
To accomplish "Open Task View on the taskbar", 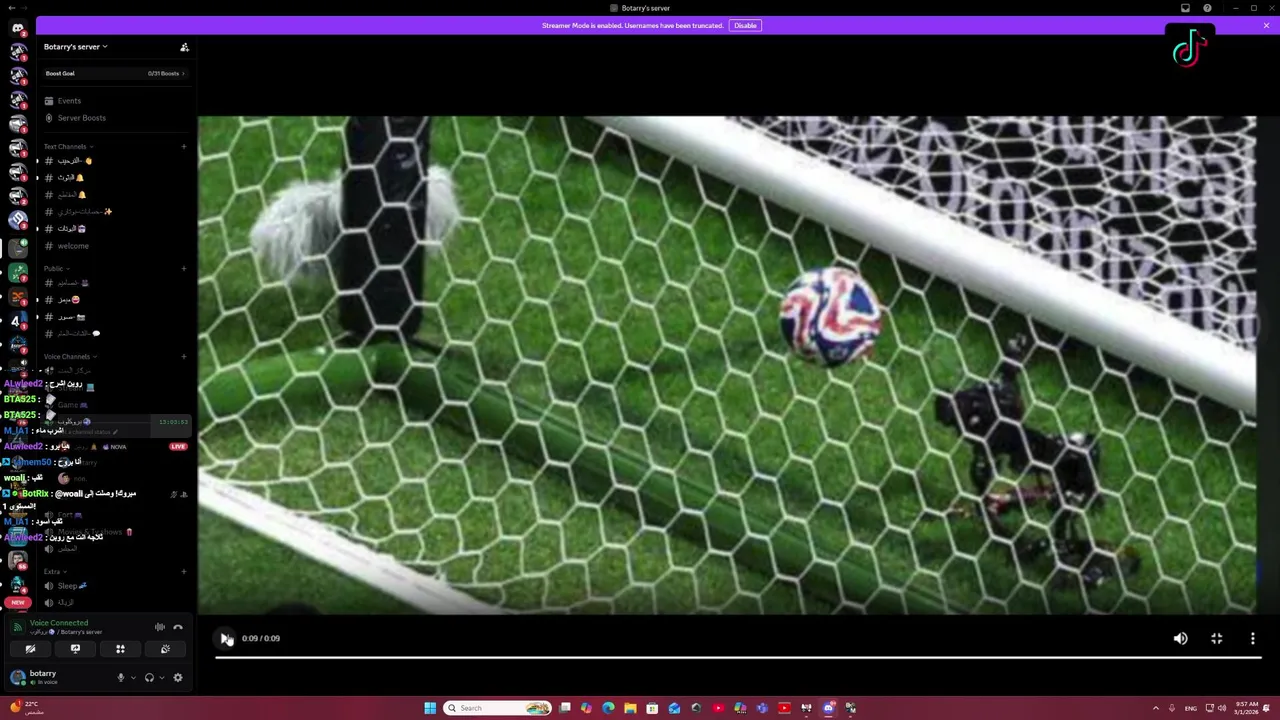I will pos(565,708).
